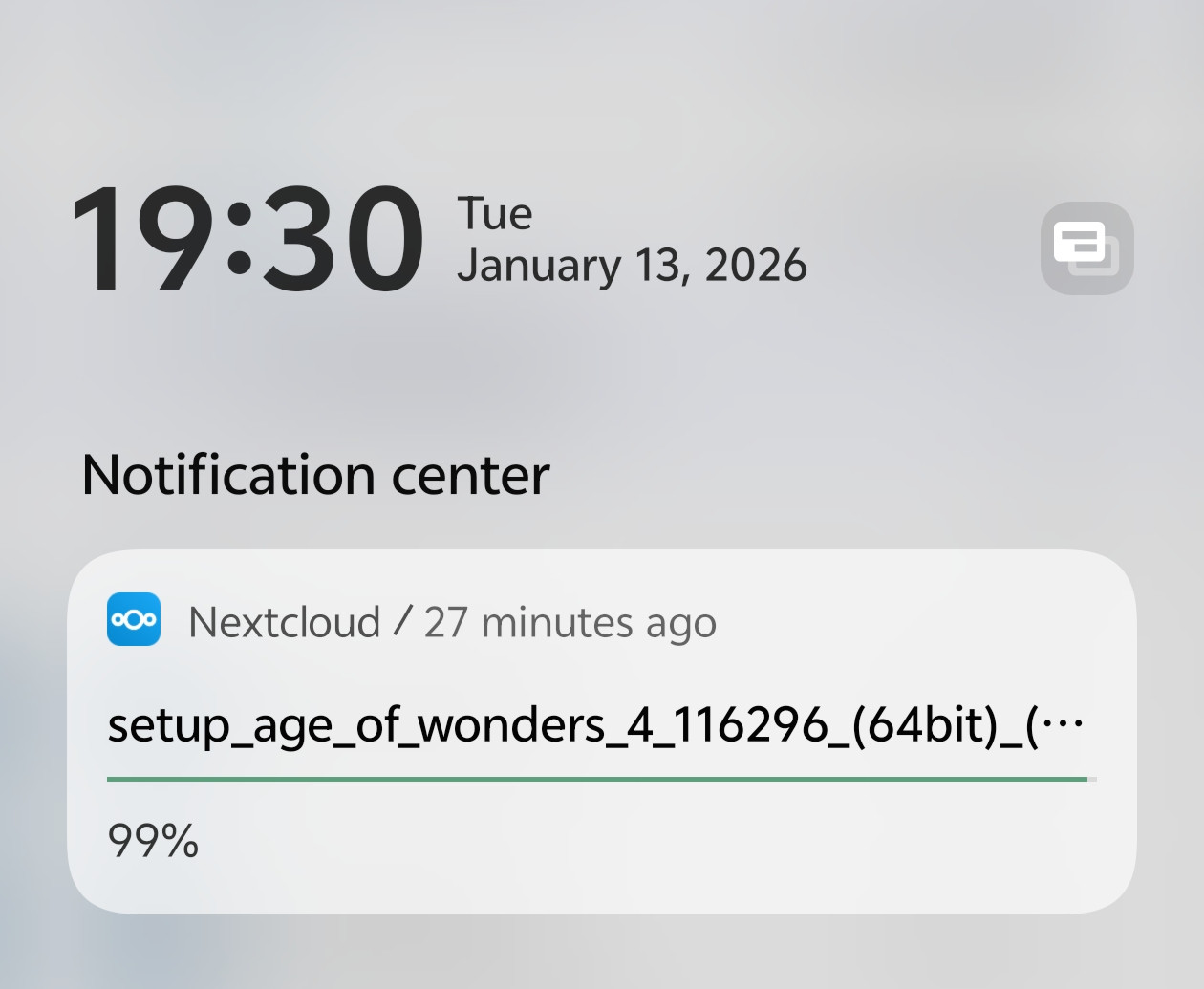Tap the 99% progress label

(153, 841)
